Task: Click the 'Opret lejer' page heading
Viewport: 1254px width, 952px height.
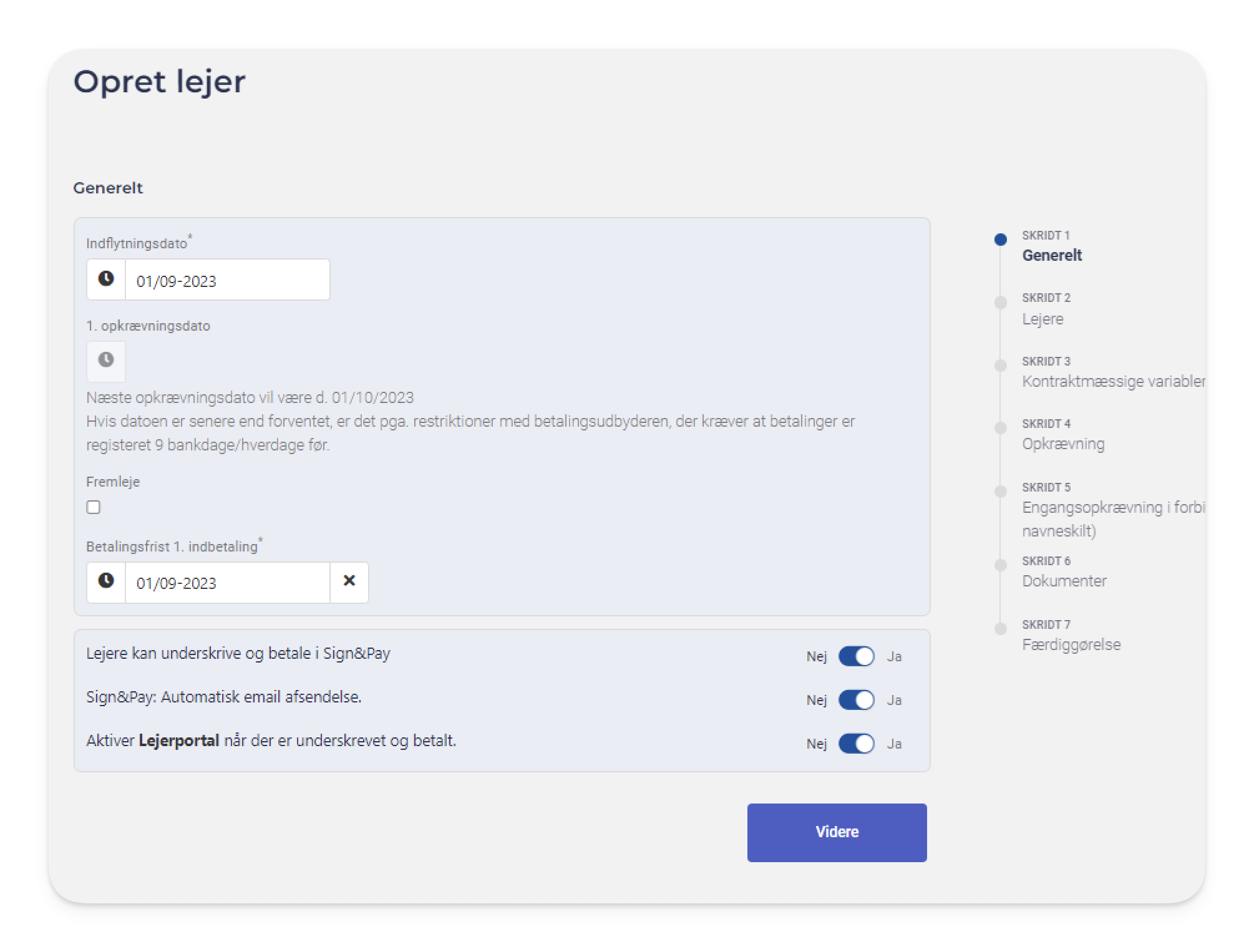Action: pos(160,82)
